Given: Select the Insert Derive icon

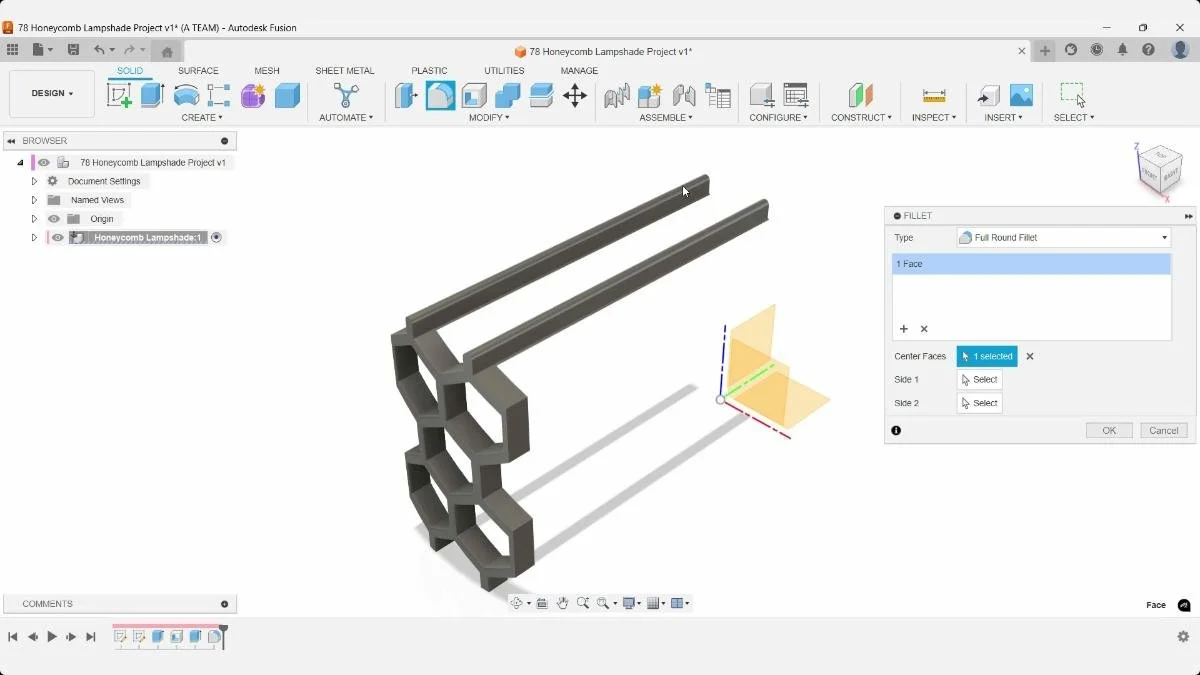Looking at the screenshot, I should (x=988, y=95).
